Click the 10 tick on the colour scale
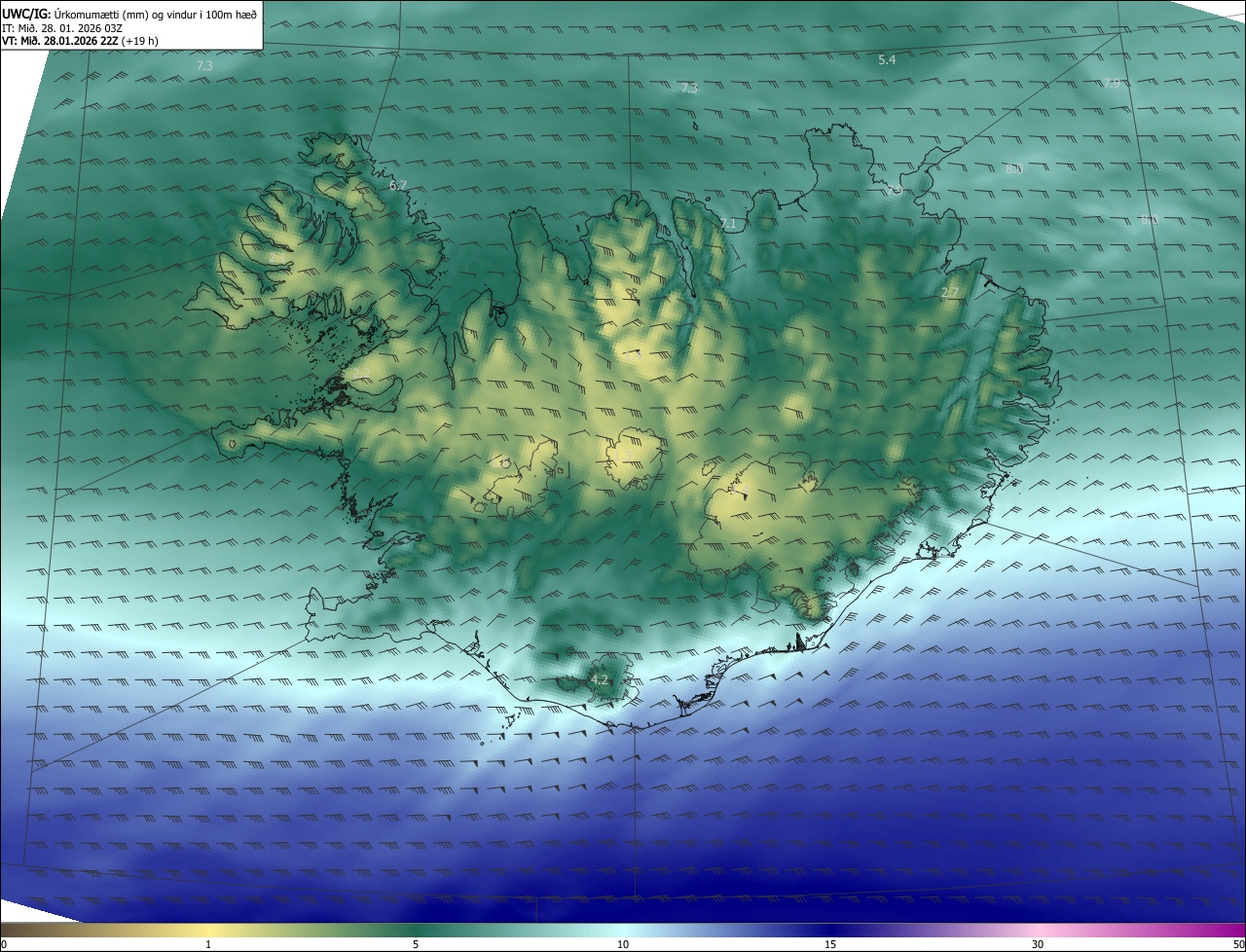The image size is (1246, 952). tap(623, 944)
